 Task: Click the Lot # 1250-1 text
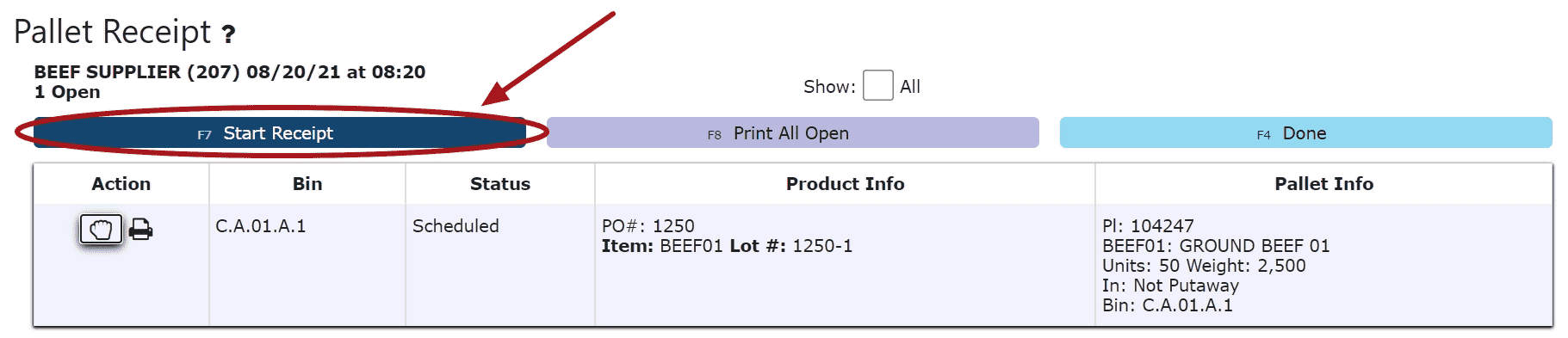(790, 246)
